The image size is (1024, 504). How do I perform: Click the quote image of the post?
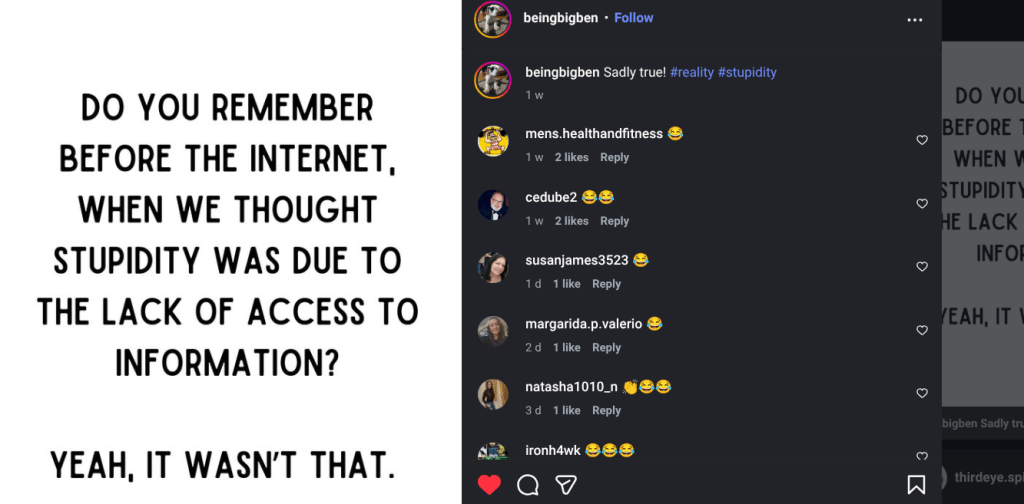tap(229, 252)
